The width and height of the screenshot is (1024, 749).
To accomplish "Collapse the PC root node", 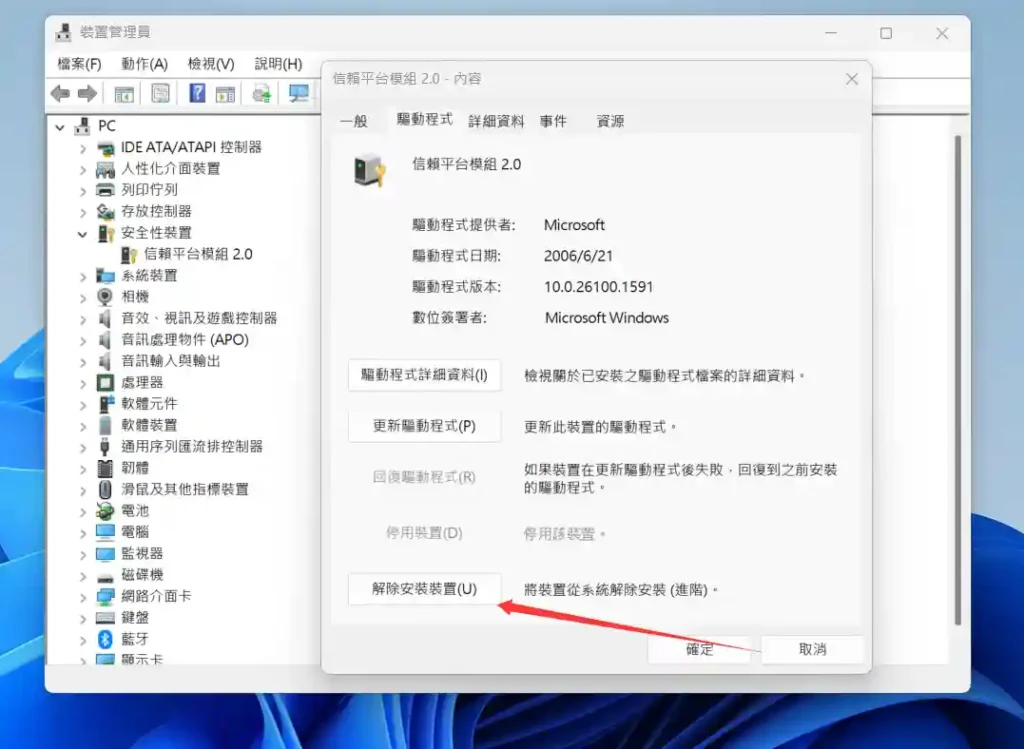I will click(x=60, y=127).
